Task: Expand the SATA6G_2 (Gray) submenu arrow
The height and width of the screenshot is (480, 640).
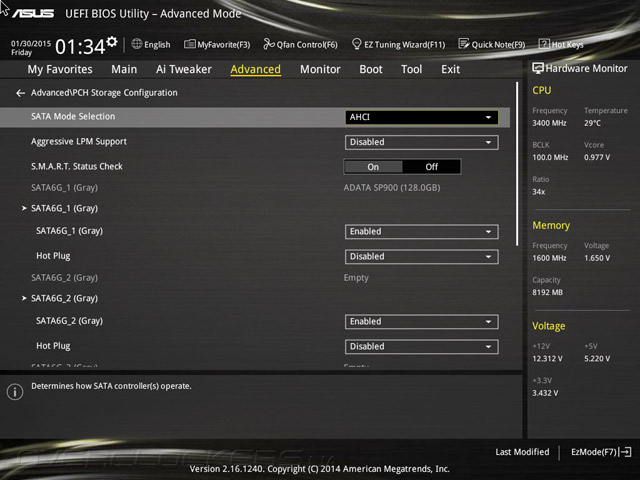Action: pyautogui.click(x=24, y=298)
